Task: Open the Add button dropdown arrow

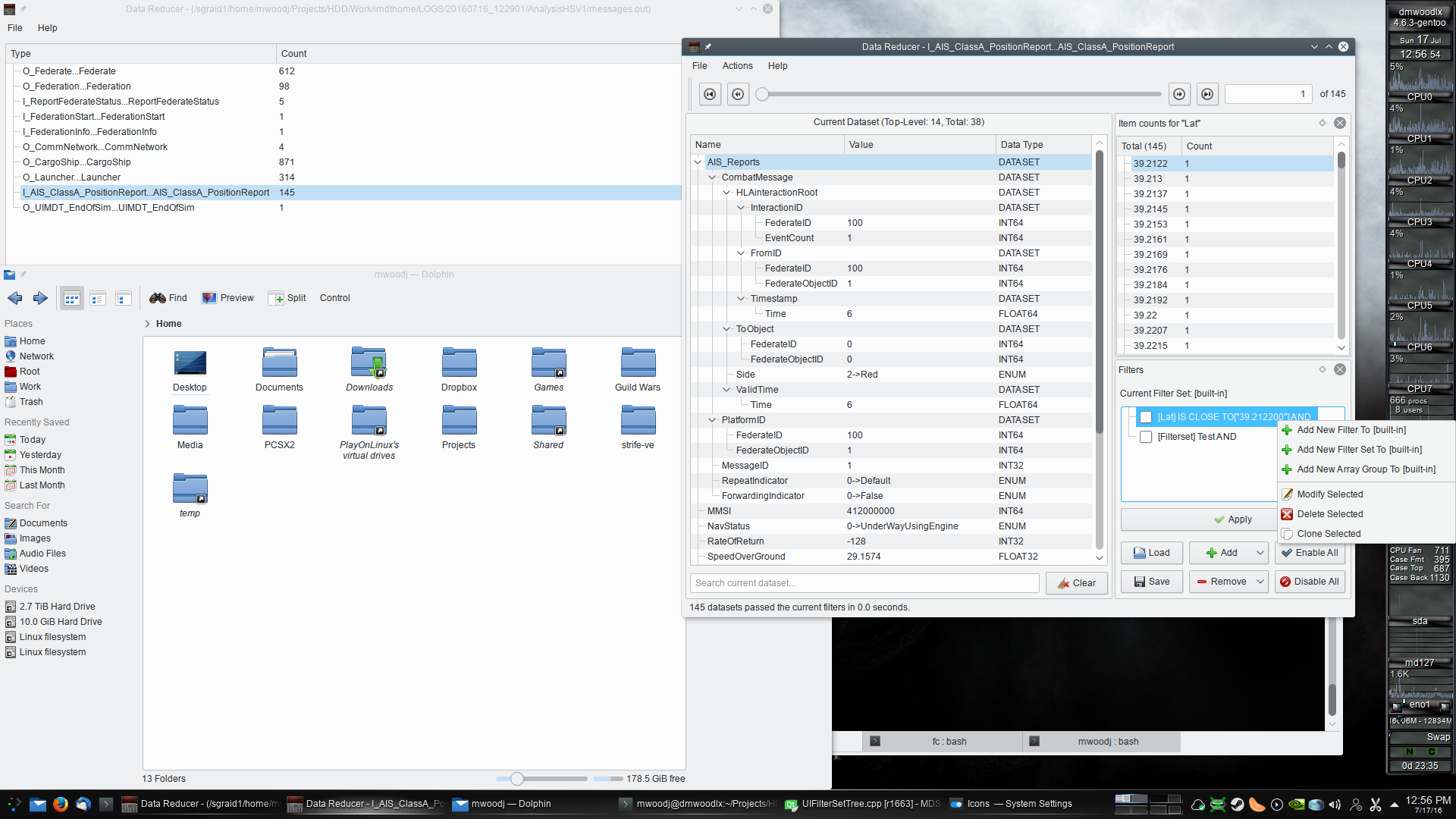Action: tap(1260, 553)
